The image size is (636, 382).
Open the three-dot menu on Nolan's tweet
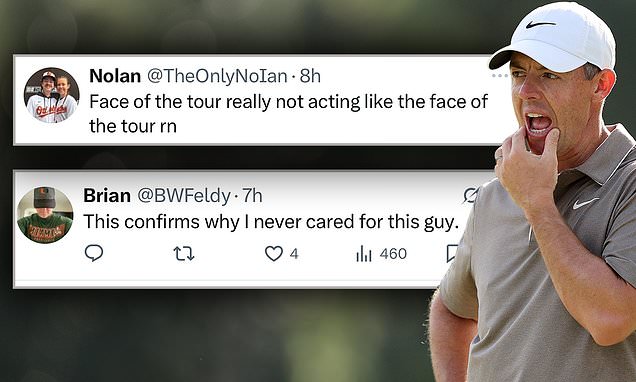pyautogui.click(x=499, y=76)
